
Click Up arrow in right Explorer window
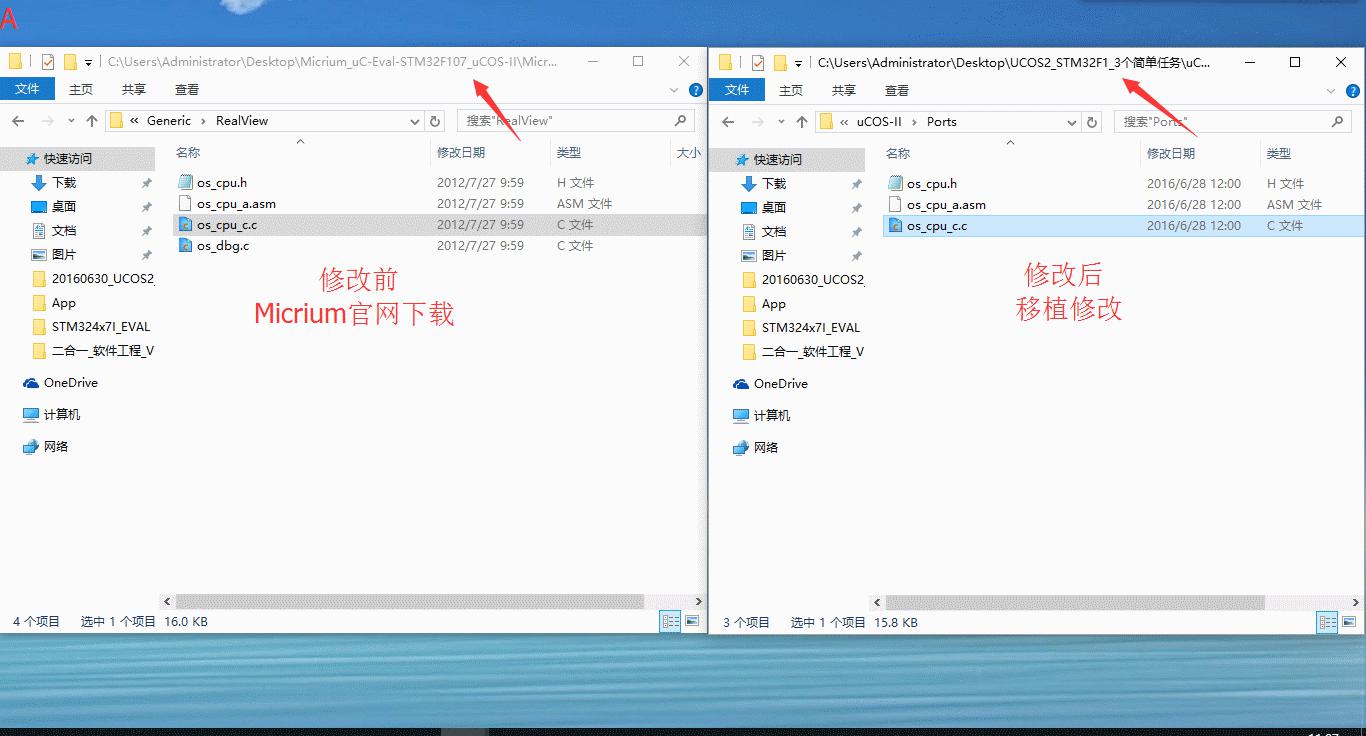pos(802,121)
